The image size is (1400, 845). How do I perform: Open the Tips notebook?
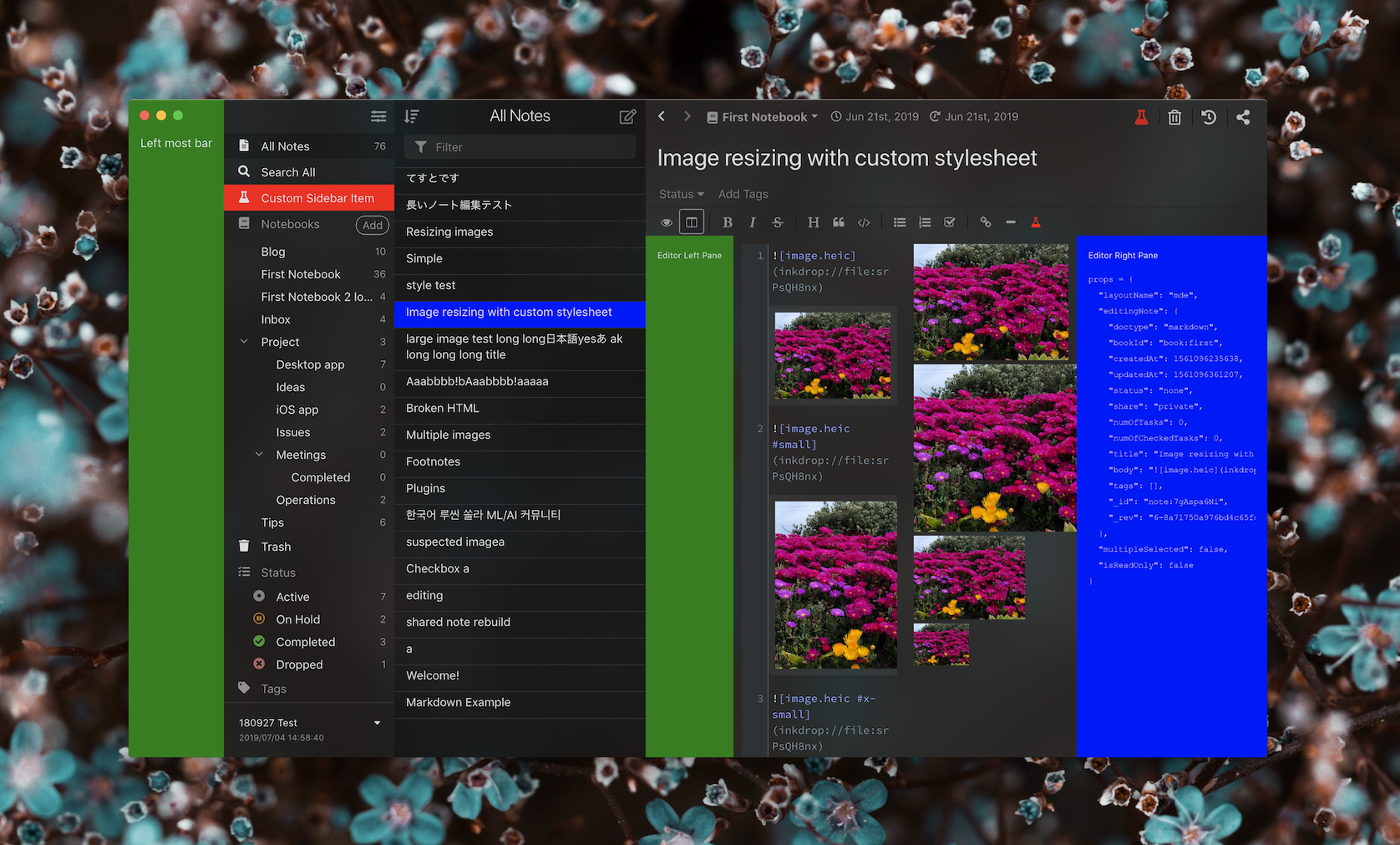tap(309, 522)
